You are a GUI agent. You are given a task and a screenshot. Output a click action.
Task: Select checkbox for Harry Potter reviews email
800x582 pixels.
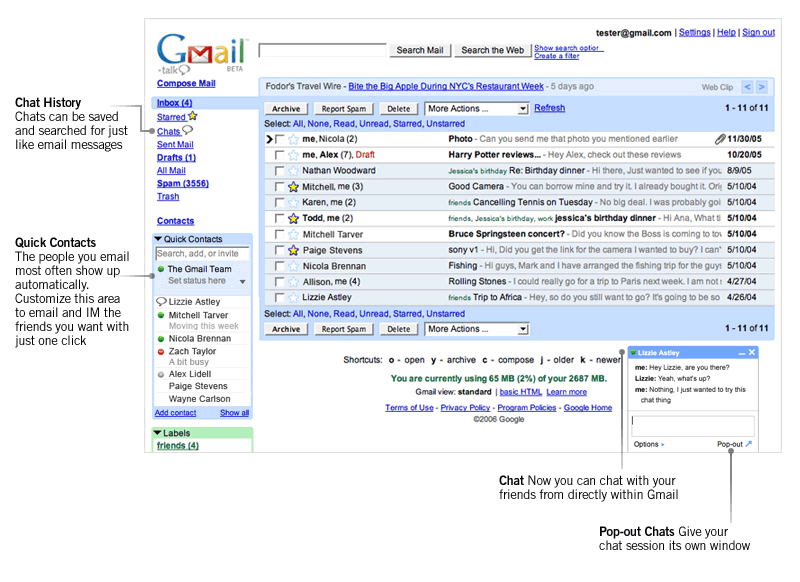coord(279,155)
